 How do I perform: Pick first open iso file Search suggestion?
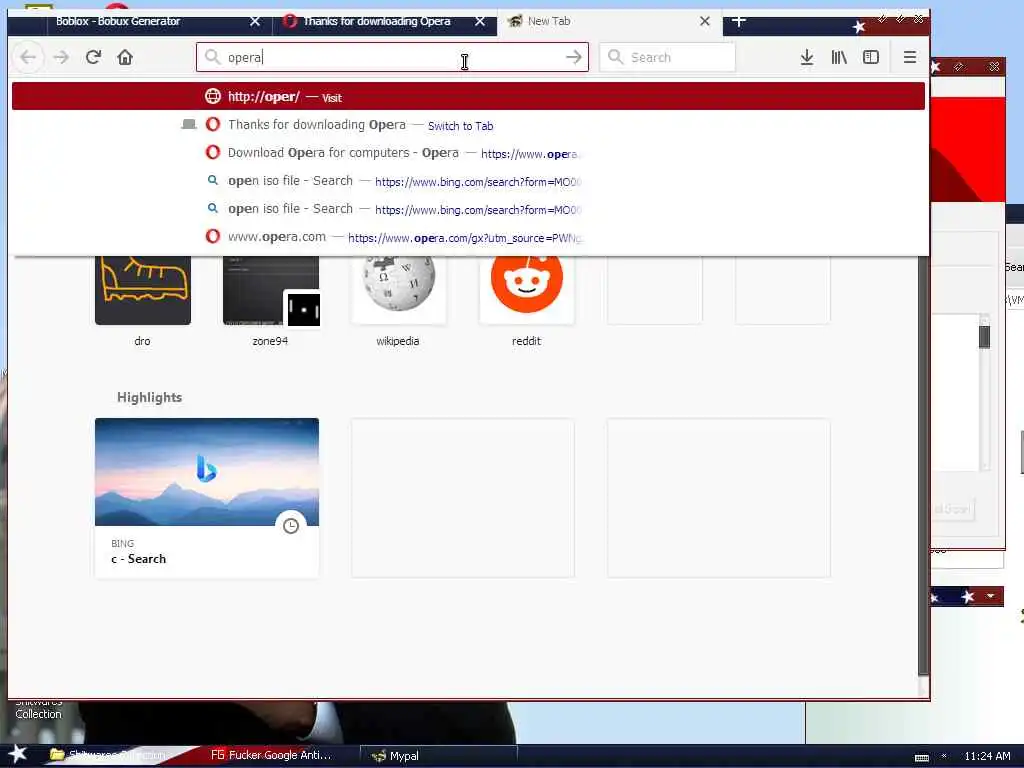[x=468, y=181]
